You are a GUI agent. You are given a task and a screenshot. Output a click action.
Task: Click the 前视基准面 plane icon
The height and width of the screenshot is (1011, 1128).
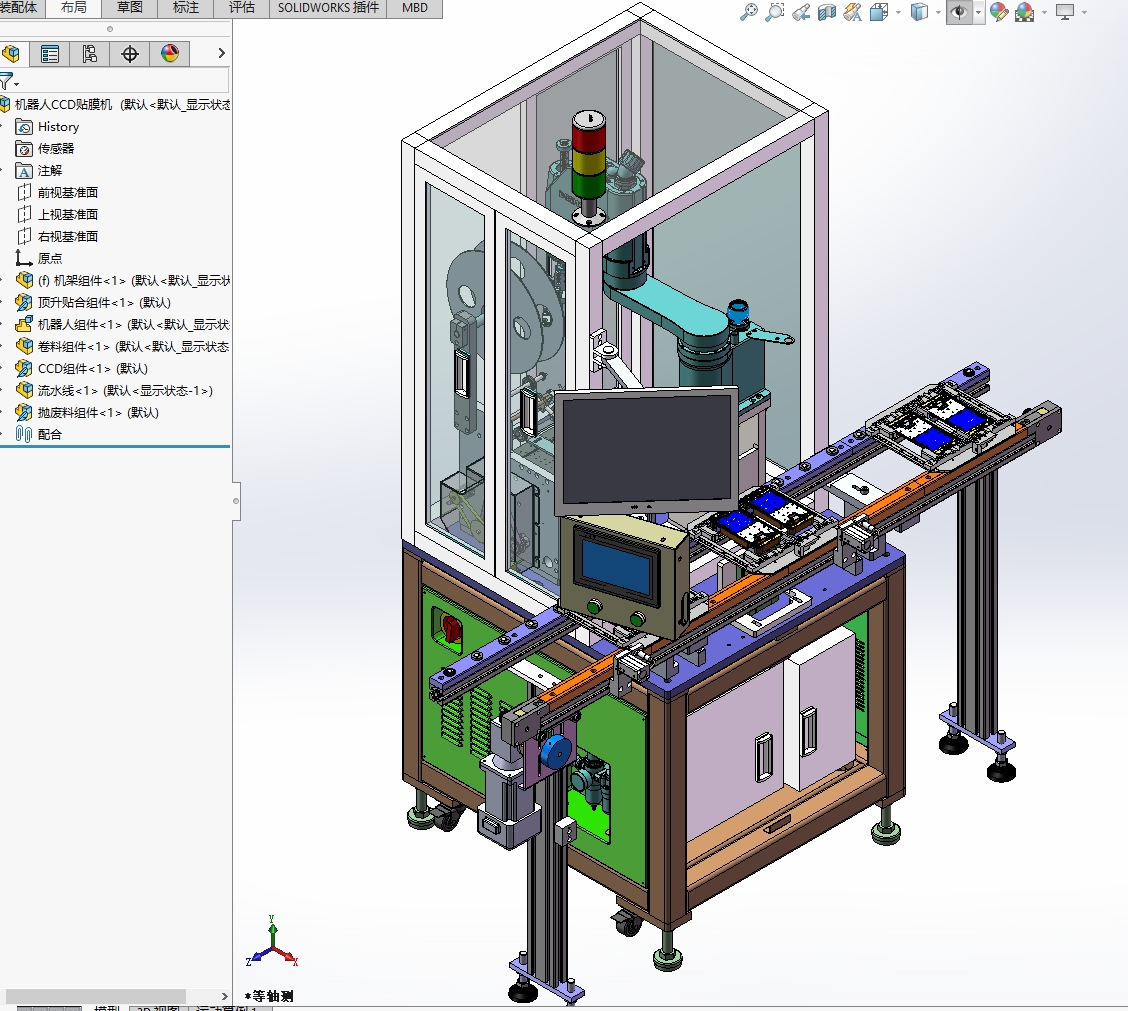point(24,192)
